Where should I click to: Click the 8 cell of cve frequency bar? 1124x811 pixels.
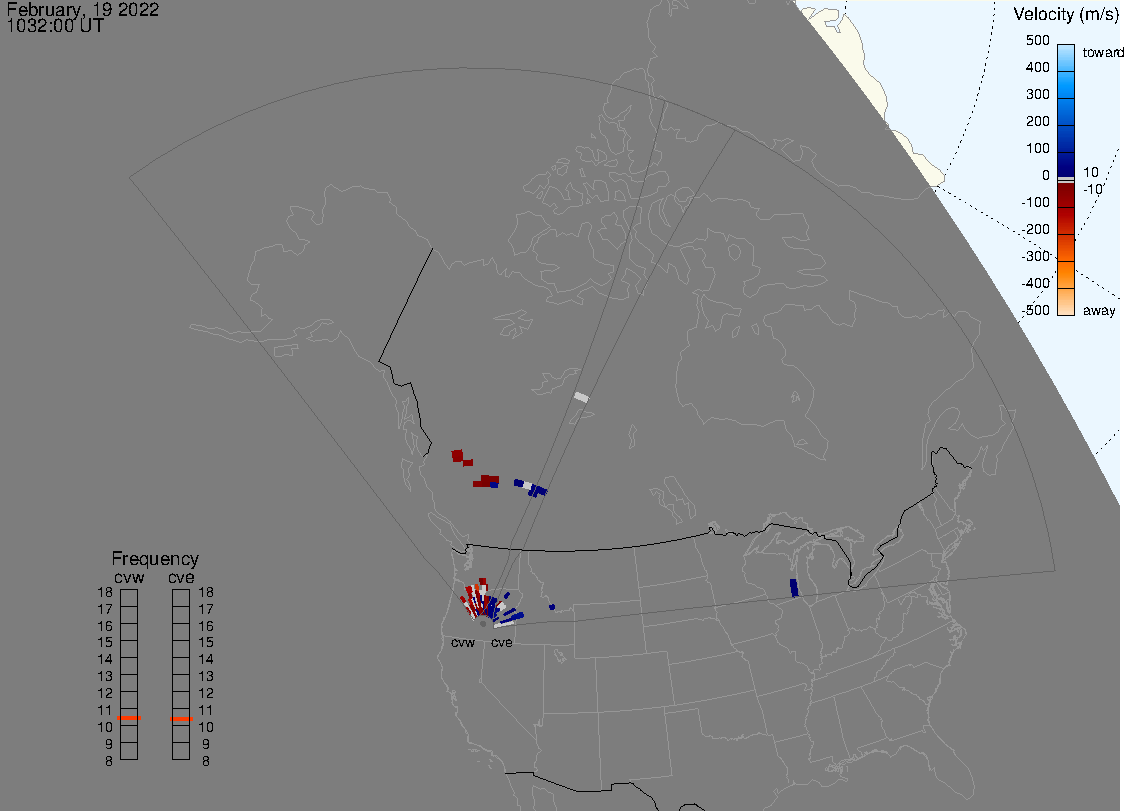click(181, 751)
